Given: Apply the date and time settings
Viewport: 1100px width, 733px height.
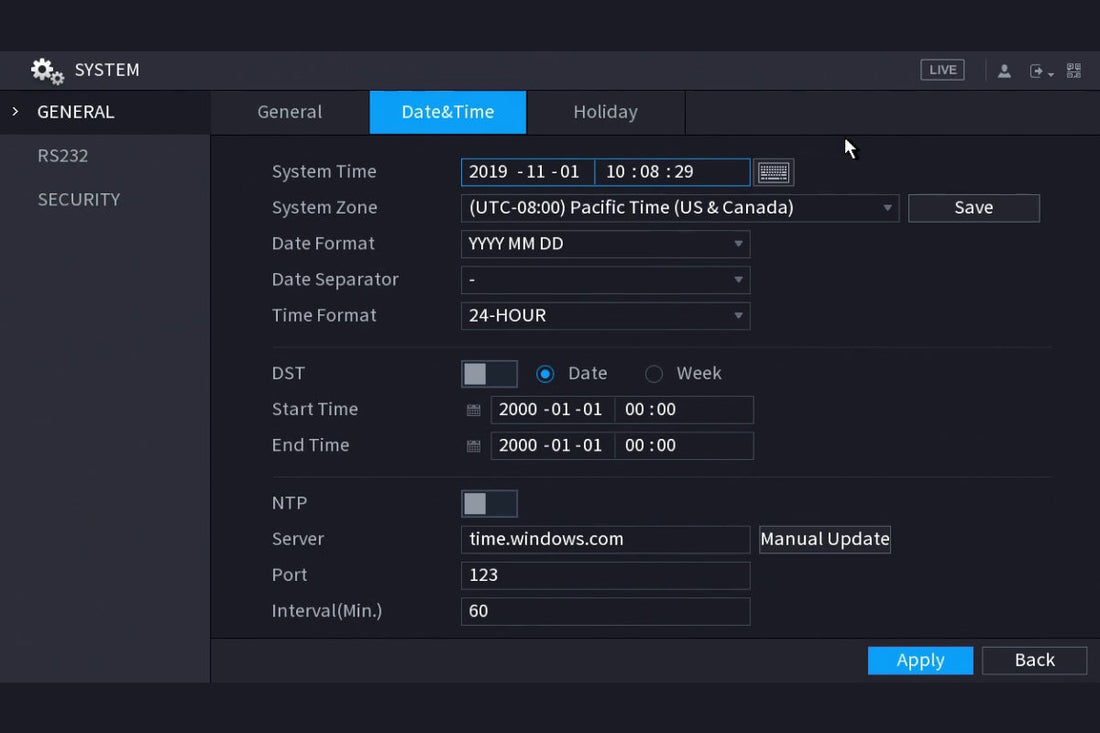Looking at the screenshot, I should click(919, 660).
